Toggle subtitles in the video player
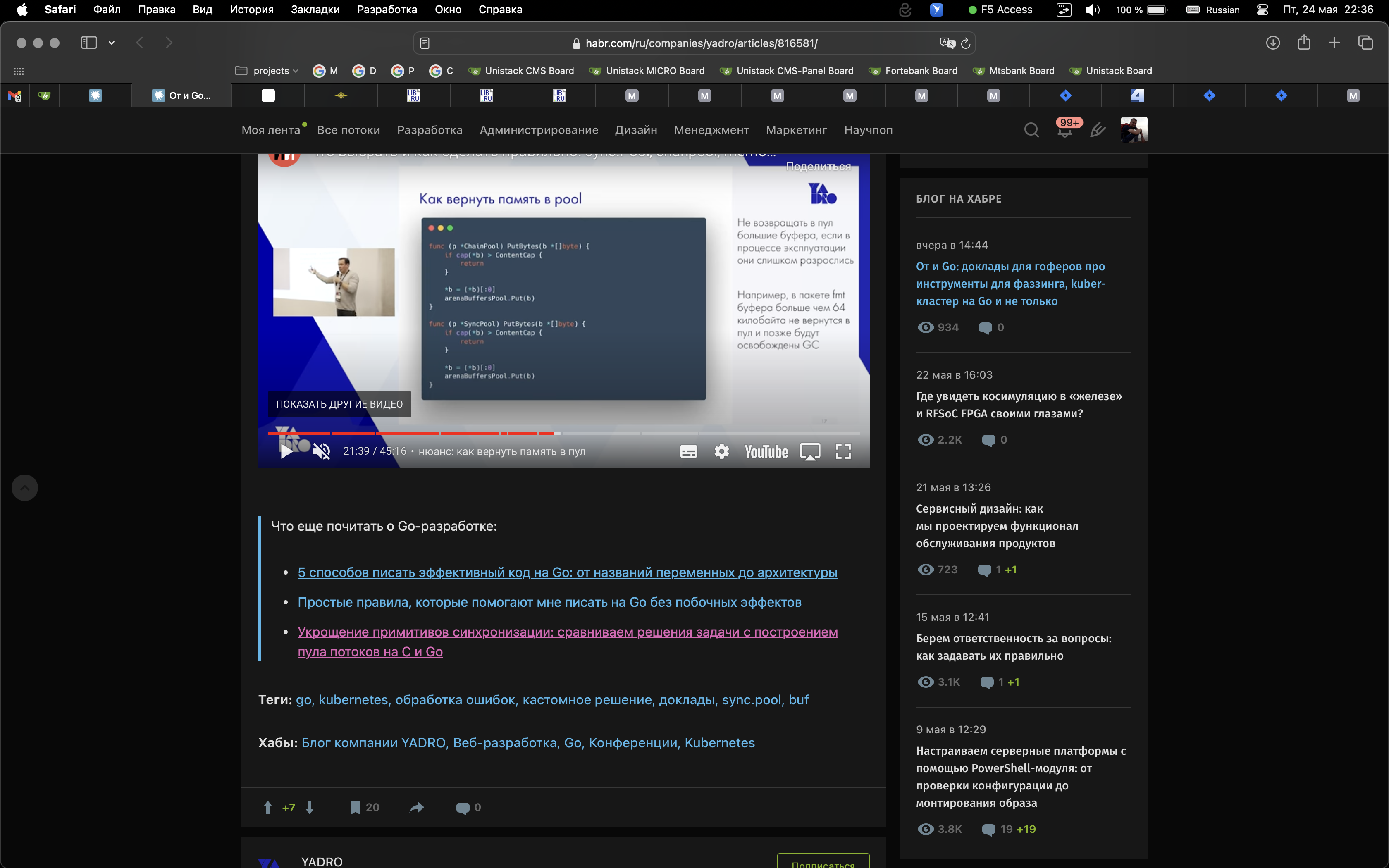The image size is (1389, 868). [688, 452]
